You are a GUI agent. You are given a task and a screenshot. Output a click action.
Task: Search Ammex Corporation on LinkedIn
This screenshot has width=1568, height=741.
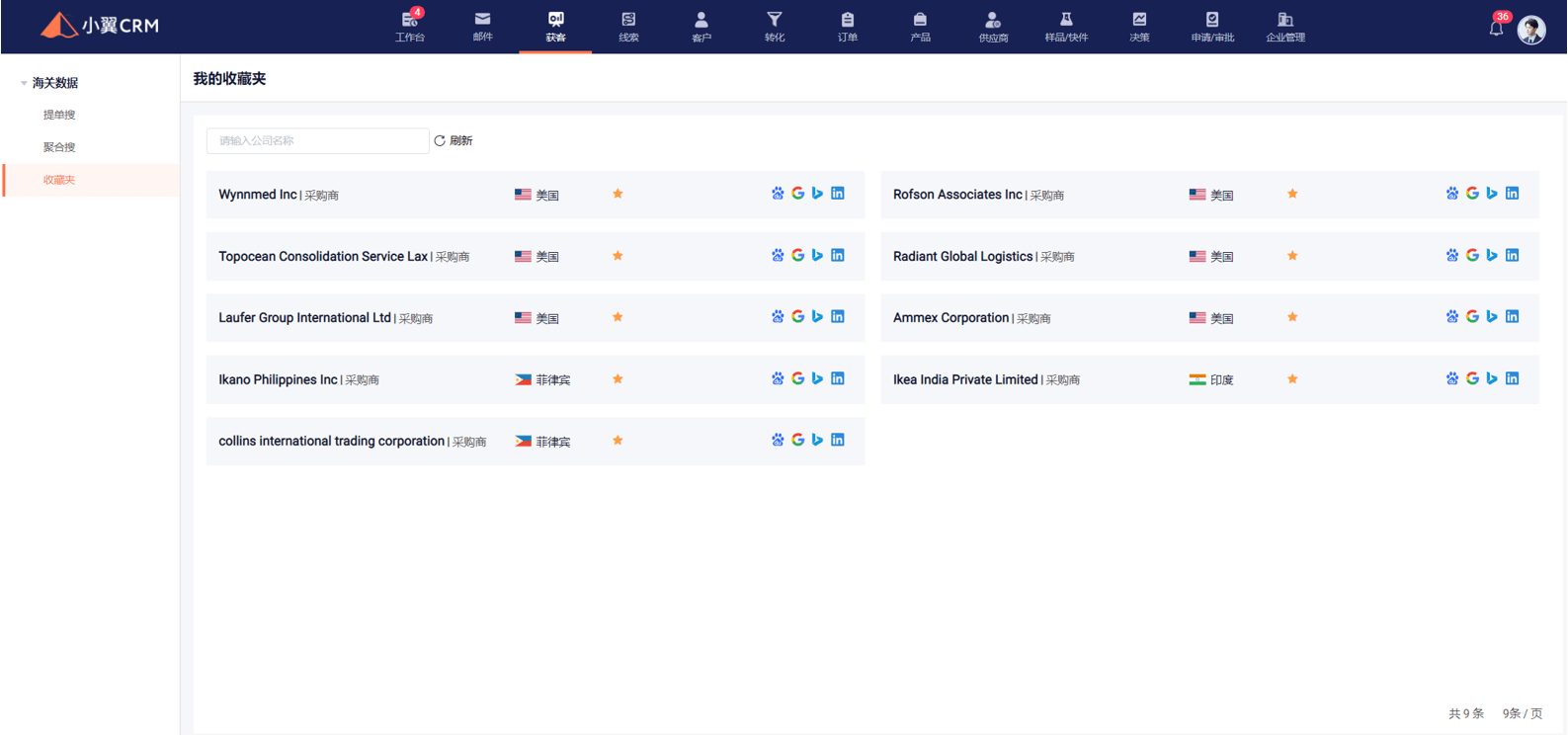(1513, 316)
